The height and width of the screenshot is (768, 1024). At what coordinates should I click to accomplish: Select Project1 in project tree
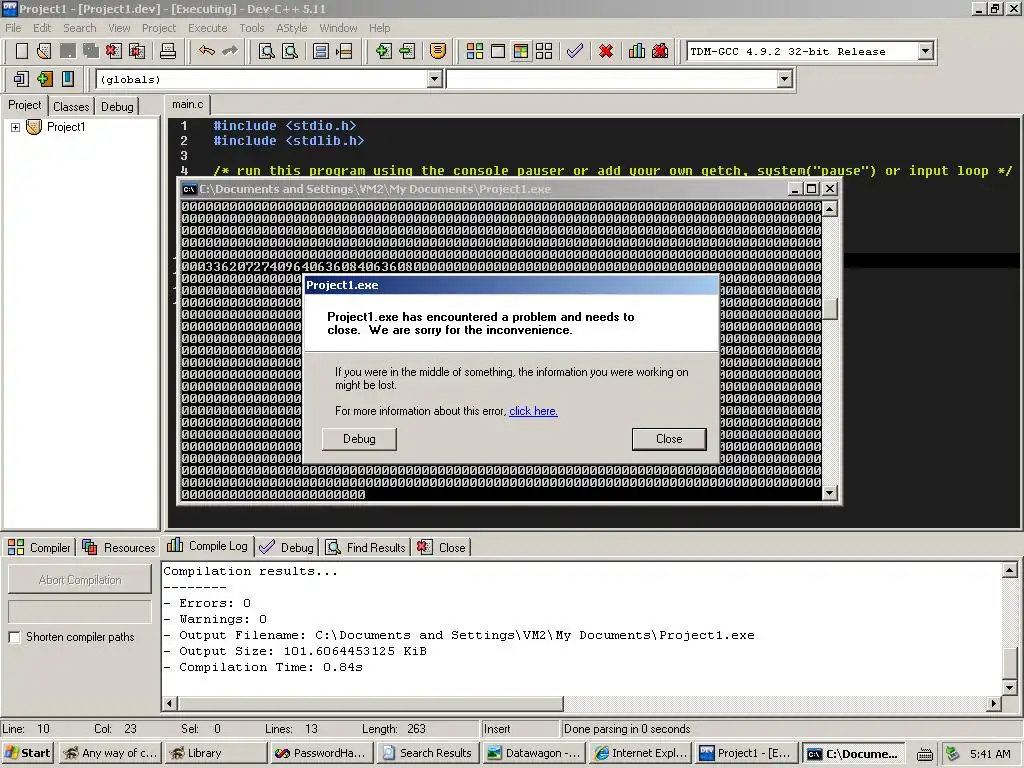(66, 127)
